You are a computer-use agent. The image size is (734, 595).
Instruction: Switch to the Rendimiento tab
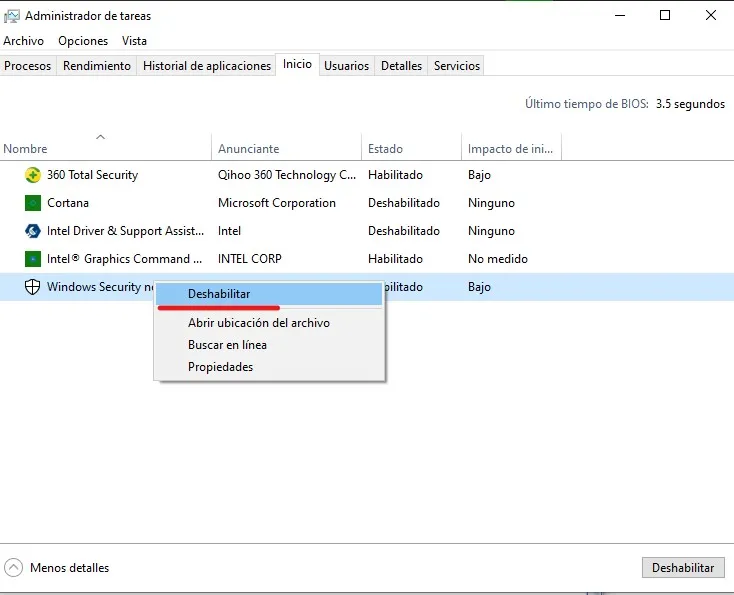(x=97, y=66)
